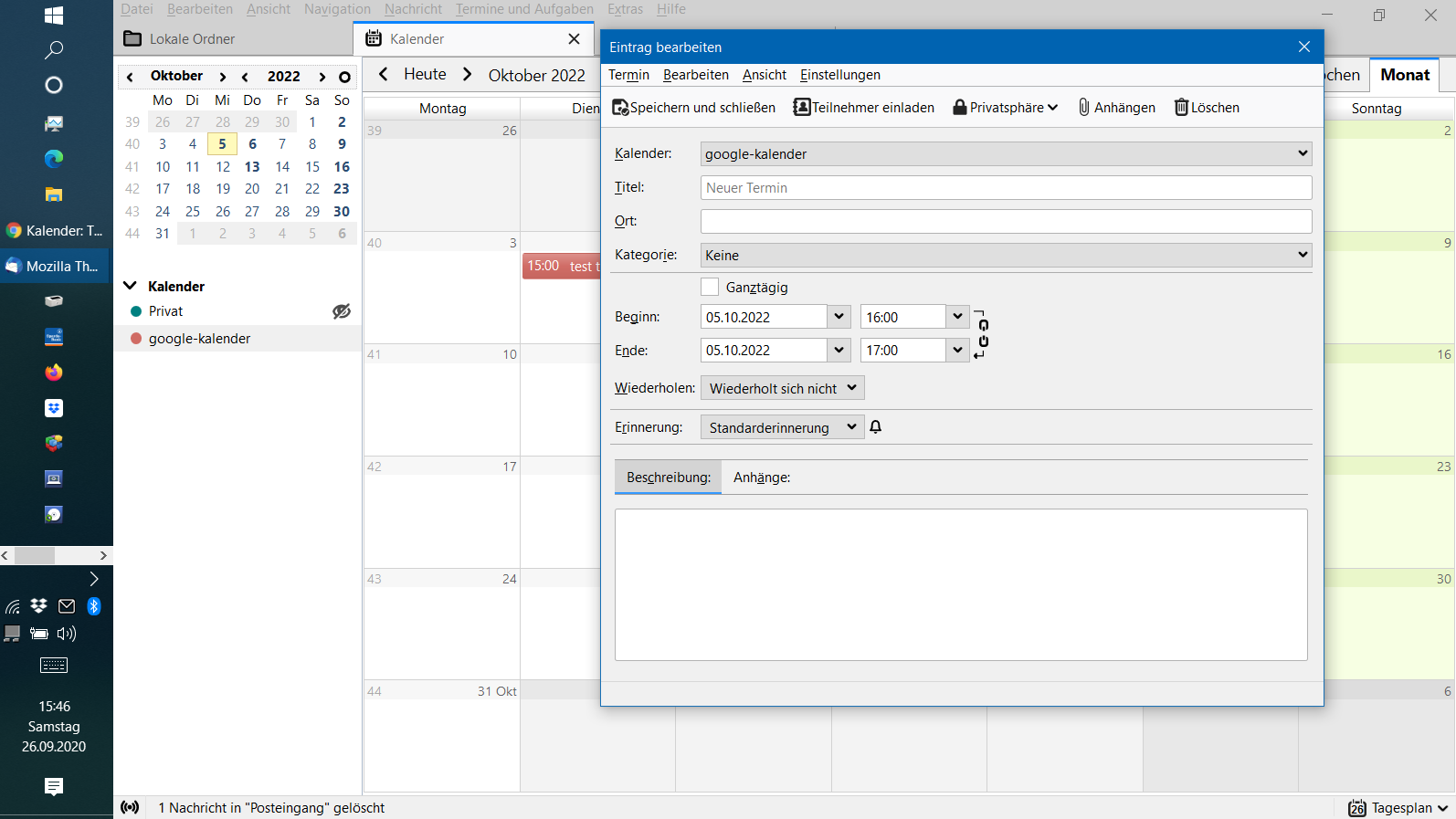1456x819 pixels.
Task: Expand the Wiederholen dropdown
Action: click(782, 388)
